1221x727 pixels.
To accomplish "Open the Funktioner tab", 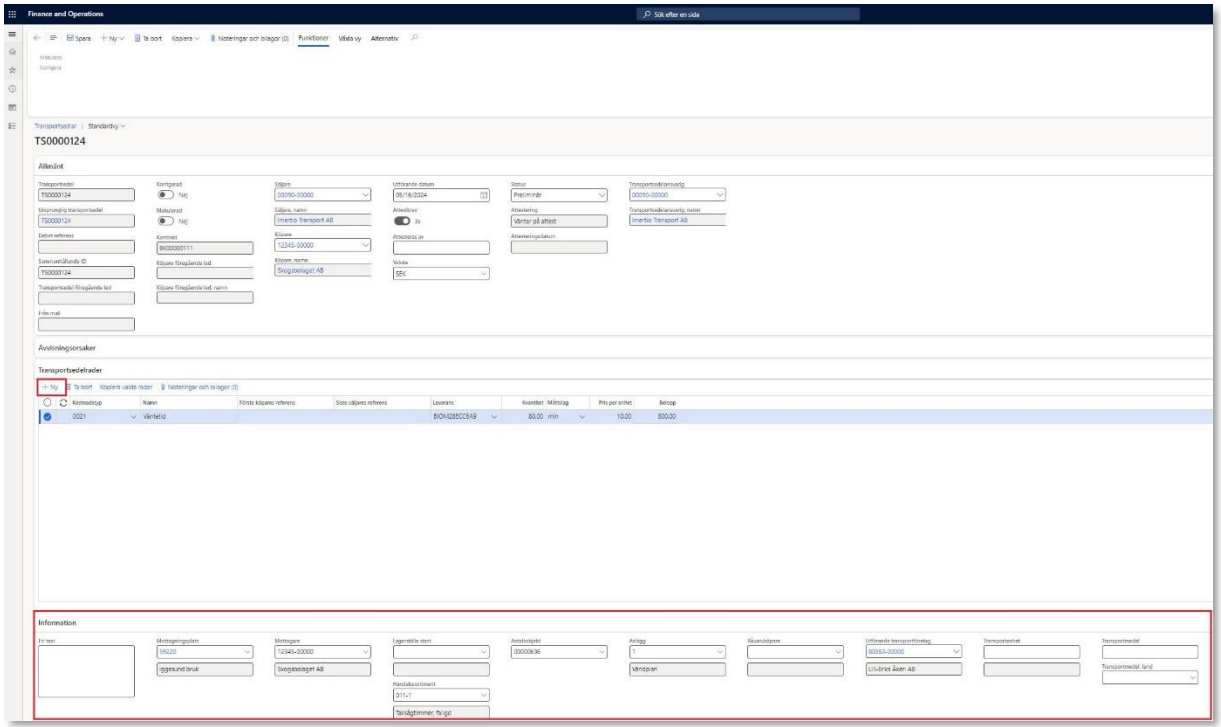I will 314,37.
